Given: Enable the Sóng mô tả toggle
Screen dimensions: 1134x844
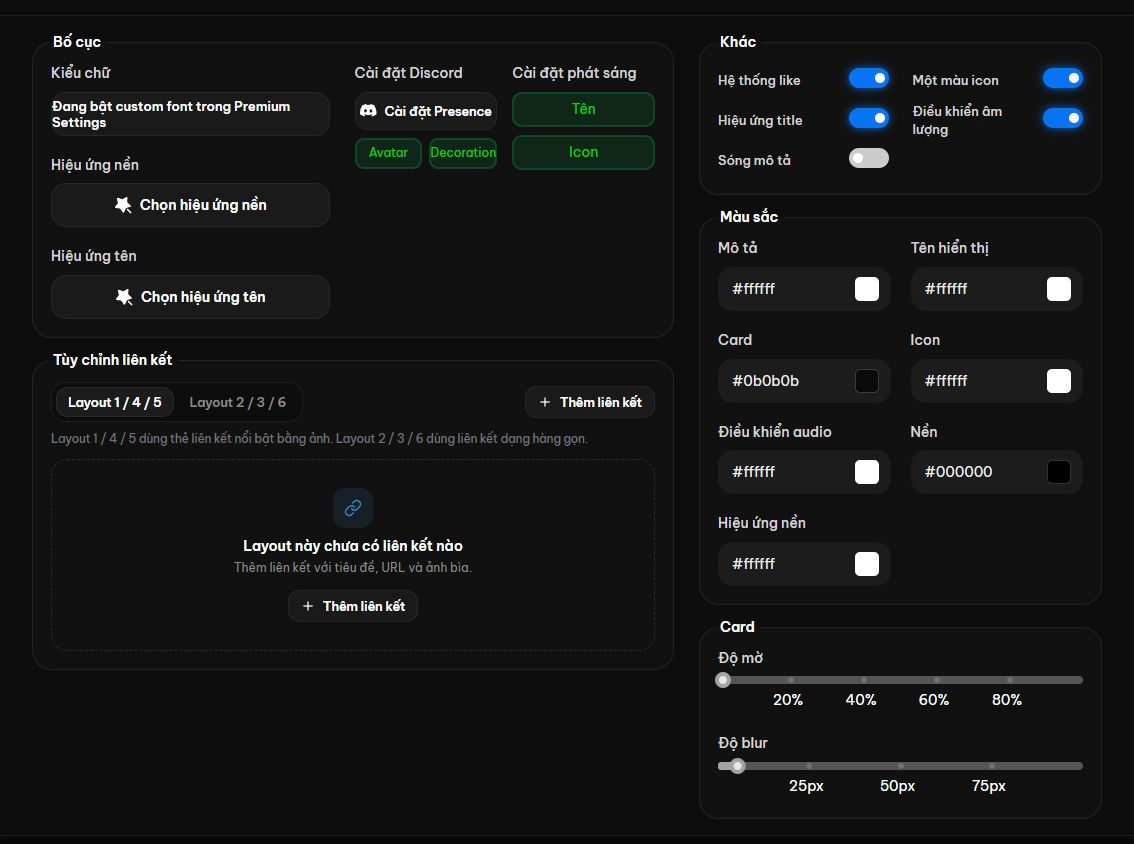Looking at the screenshot, I should tap(869, 158).
